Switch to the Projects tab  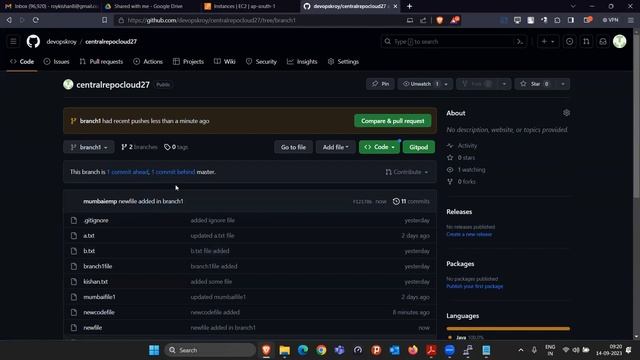click(x=188, y=62)
